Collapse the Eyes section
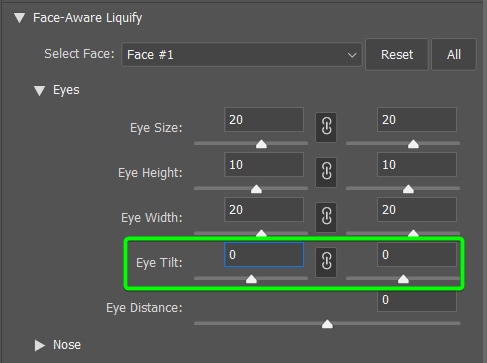 pos(40,91)
